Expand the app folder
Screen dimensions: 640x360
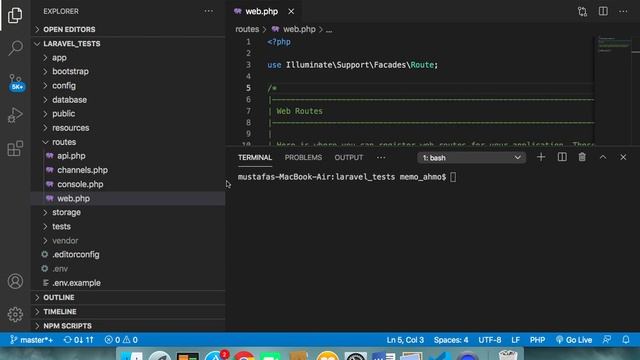[x=128, y=58]
